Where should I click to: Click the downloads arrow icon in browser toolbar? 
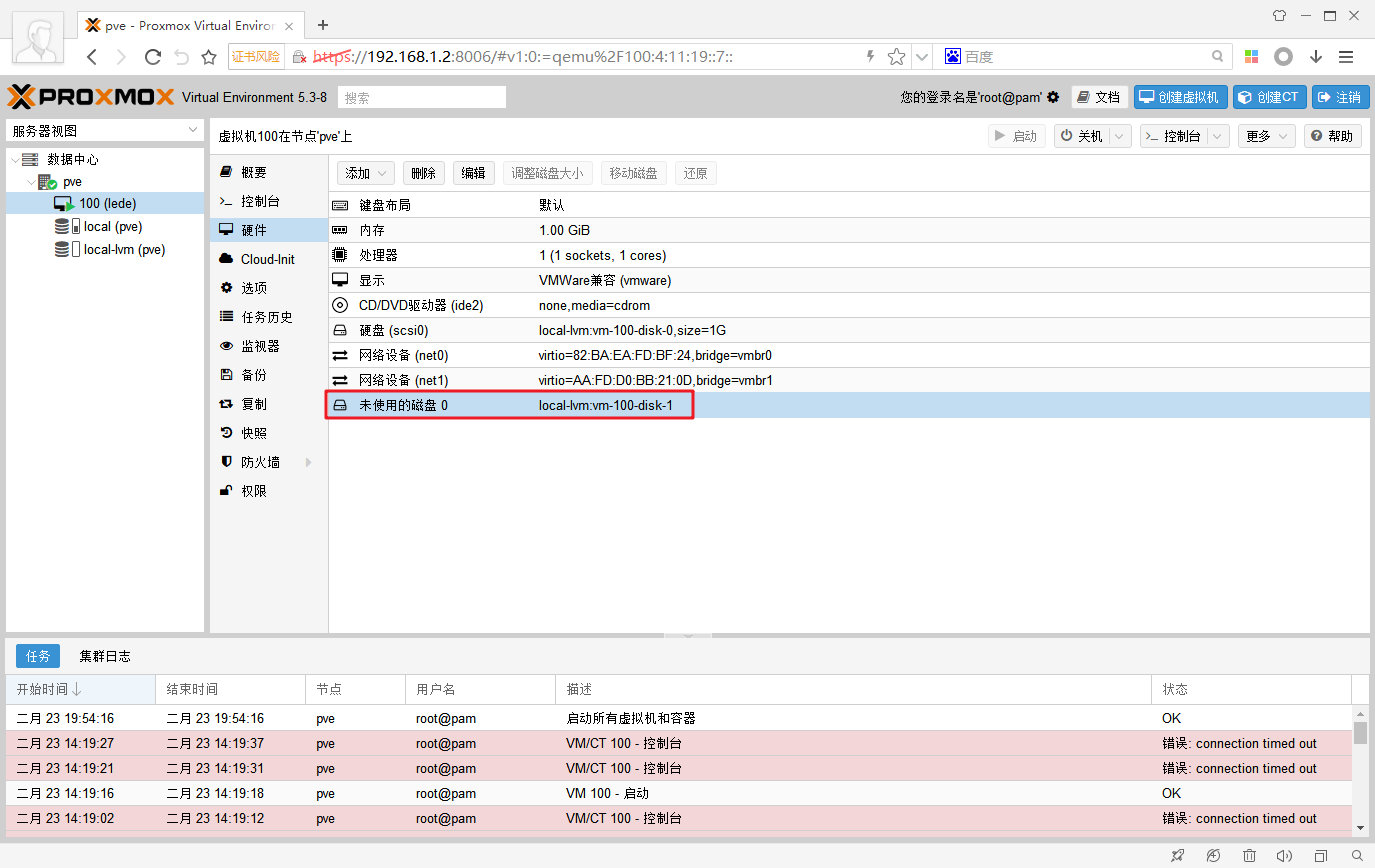click(1316, 57)
